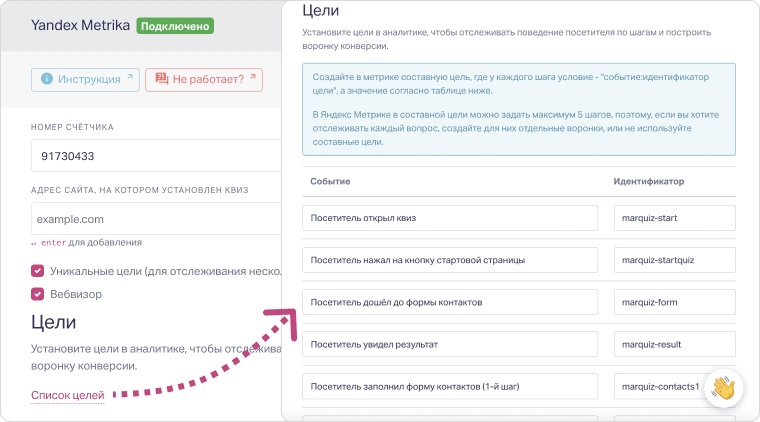This screenshot has height=422, width=760.
Task: Toggle the Уникальные цели checkbox
Action: [38, 270]
